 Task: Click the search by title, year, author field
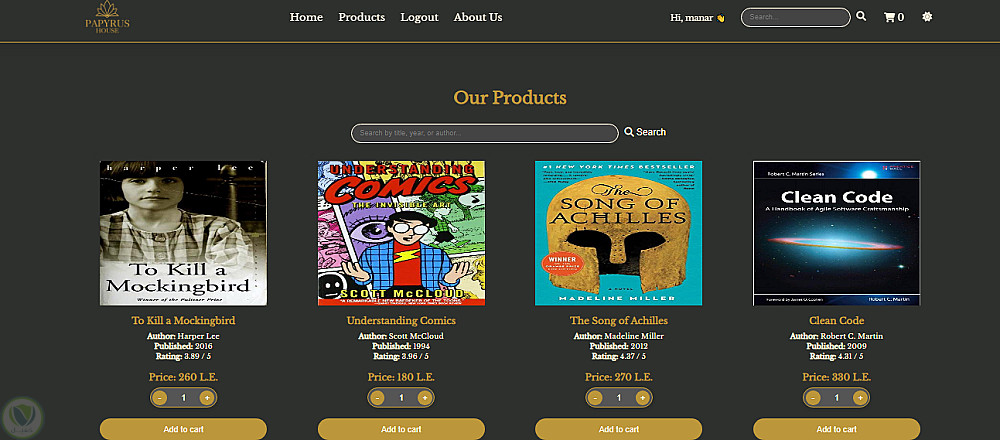[x=485, y=133]
